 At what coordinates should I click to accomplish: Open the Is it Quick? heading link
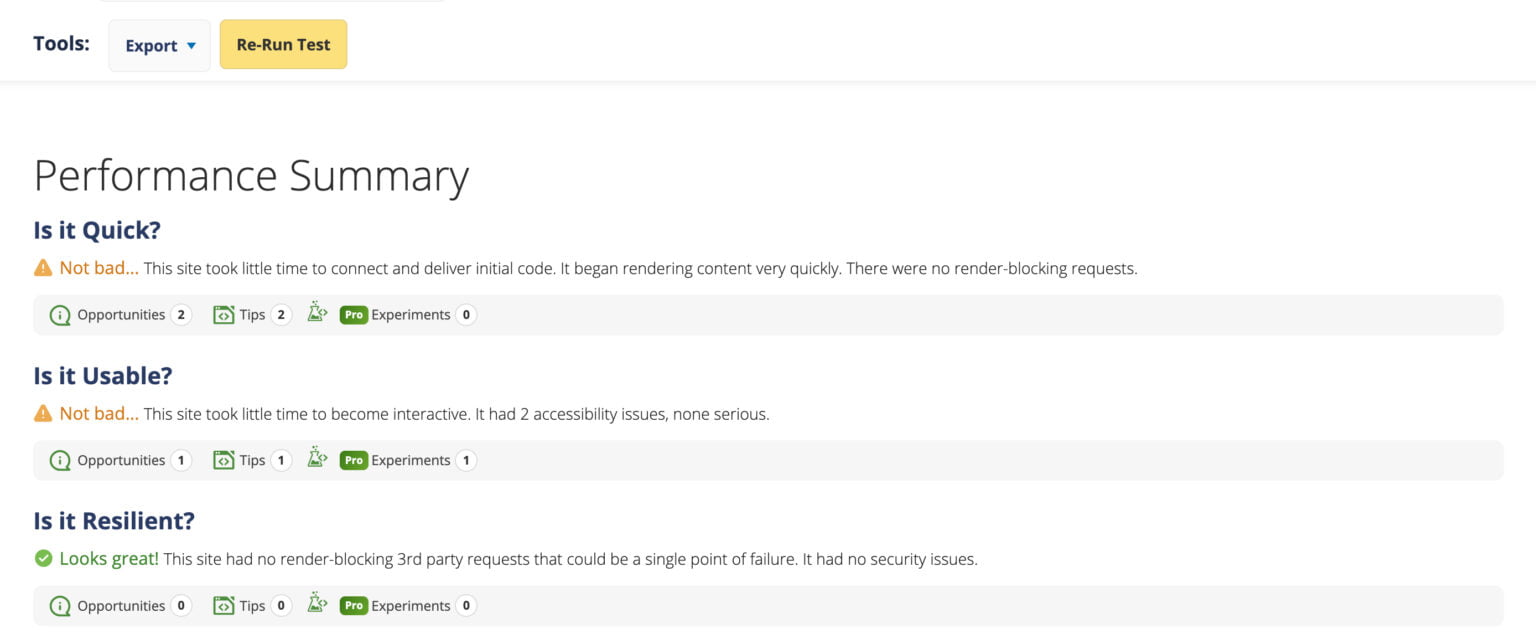97,230
